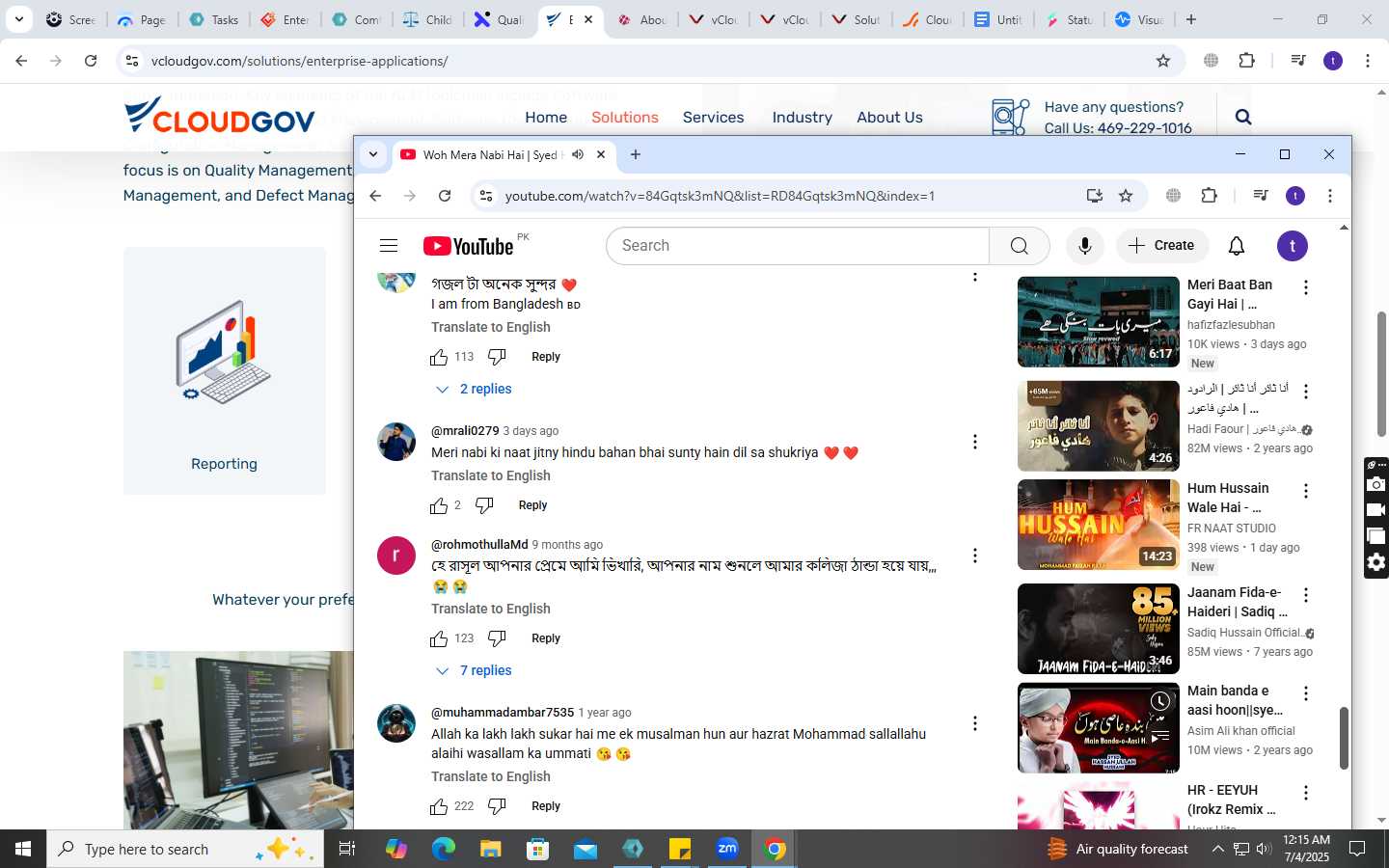Open options menu for @rohmothullaMd comment

click(x=975, y=556)
